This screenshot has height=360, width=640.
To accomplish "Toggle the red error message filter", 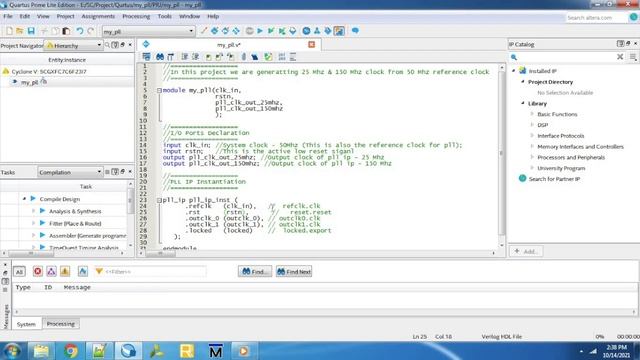I will coord(38,271).
